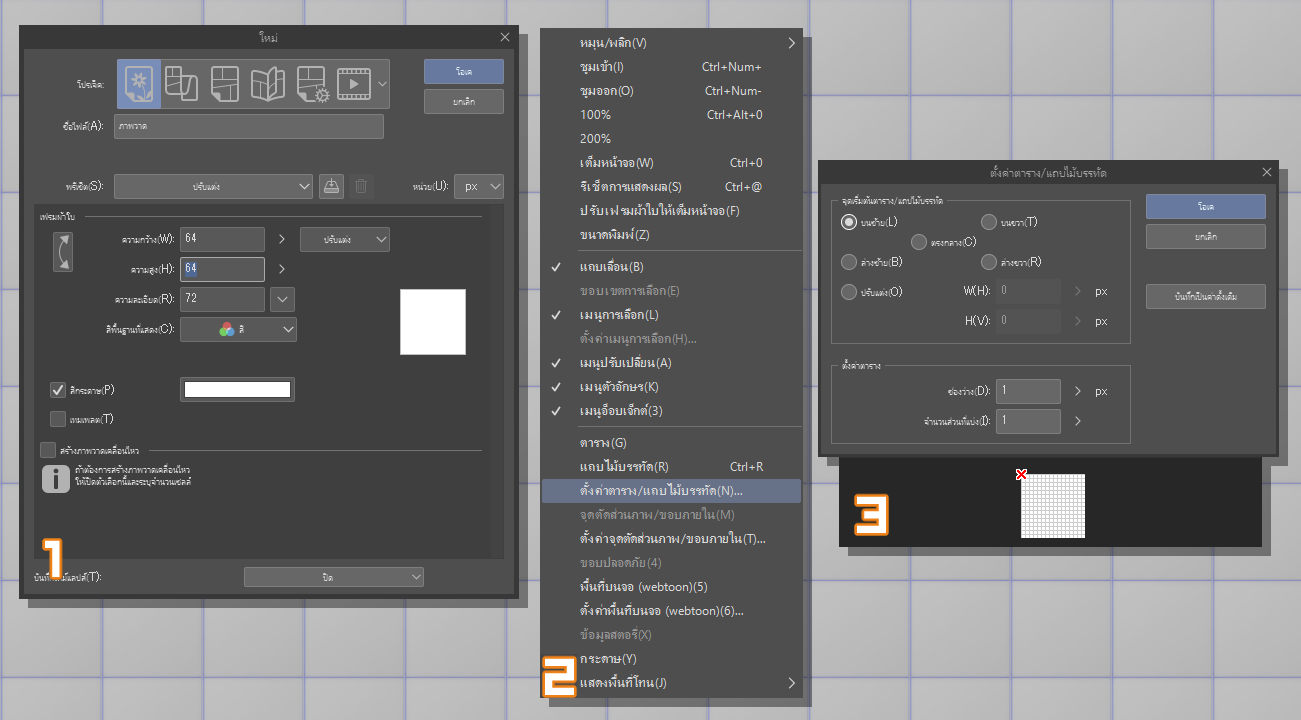Choose the Webtoon project type icon
Screen dimensions: 1301x720
click(181, 84)
